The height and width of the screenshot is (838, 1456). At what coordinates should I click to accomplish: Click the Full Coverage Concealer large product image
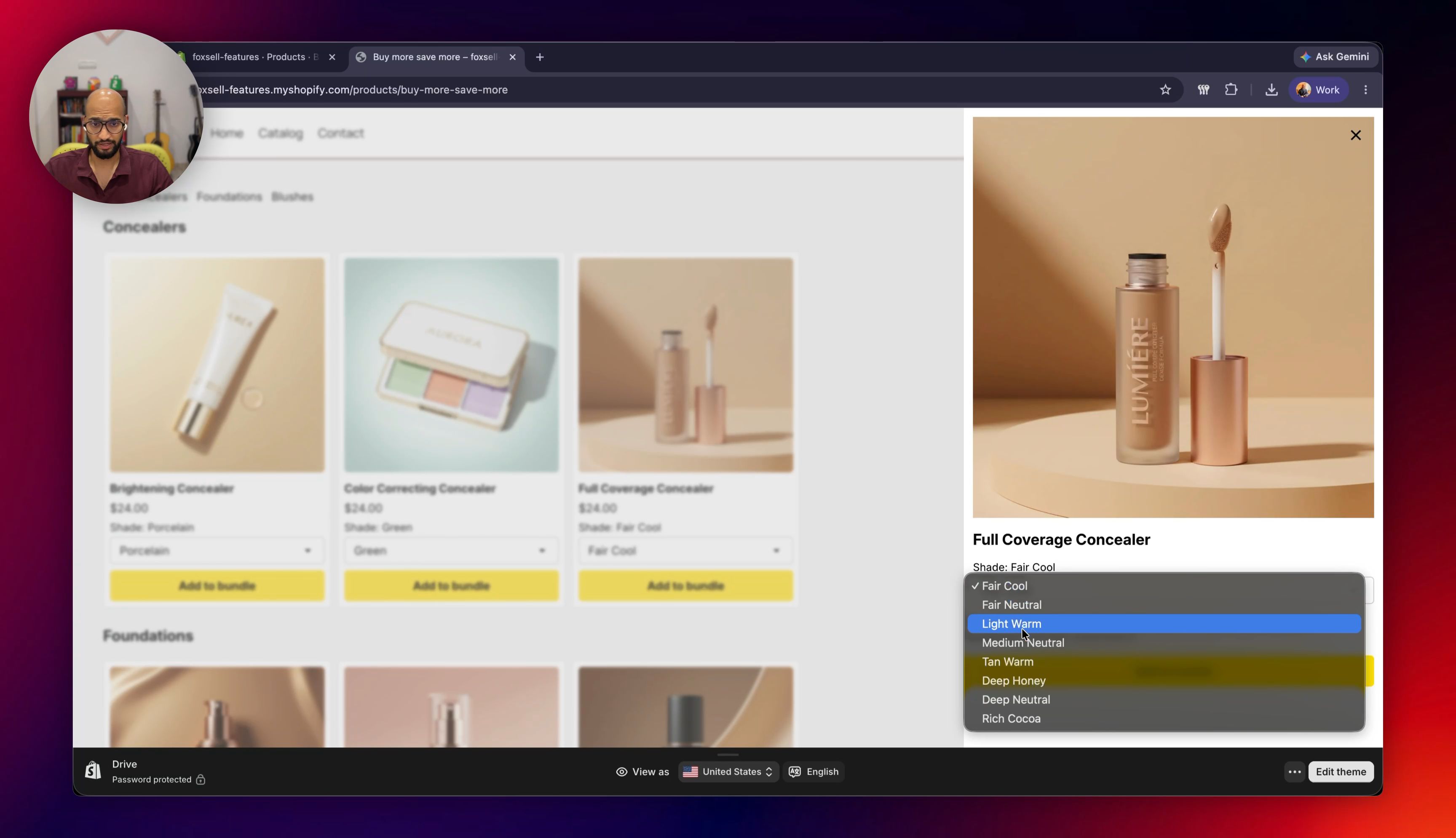point(1173,317)
